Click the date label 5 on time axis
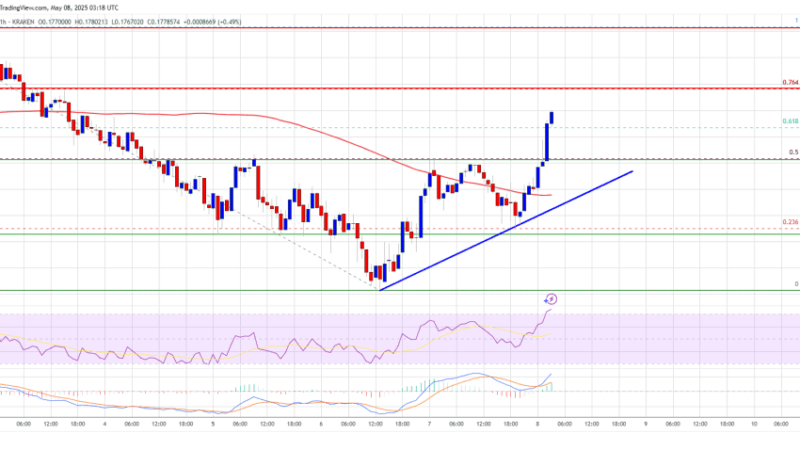Image resolution: width=800 pixels, height=450 pixels. tap(213, 424)
